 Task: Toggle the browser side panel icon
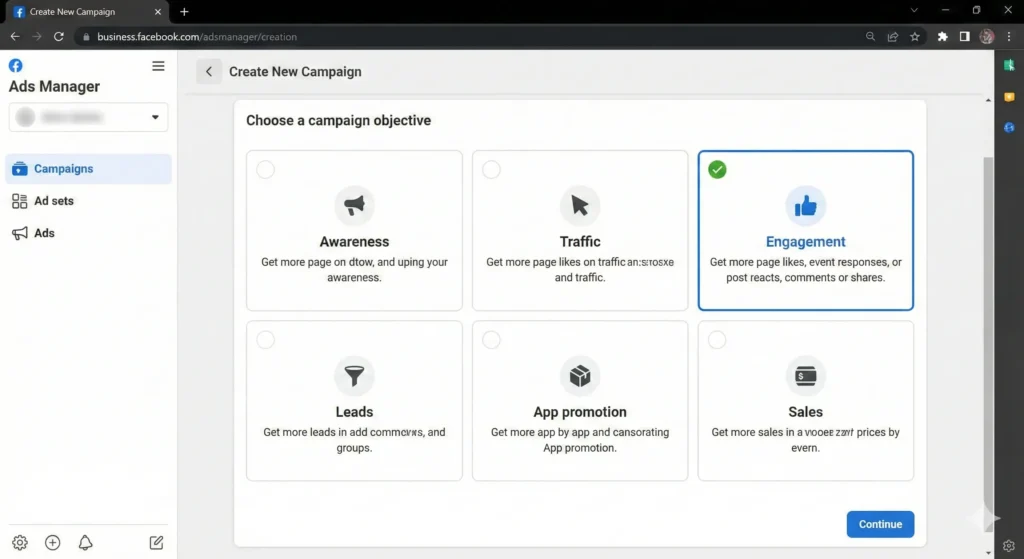(965, 37)
